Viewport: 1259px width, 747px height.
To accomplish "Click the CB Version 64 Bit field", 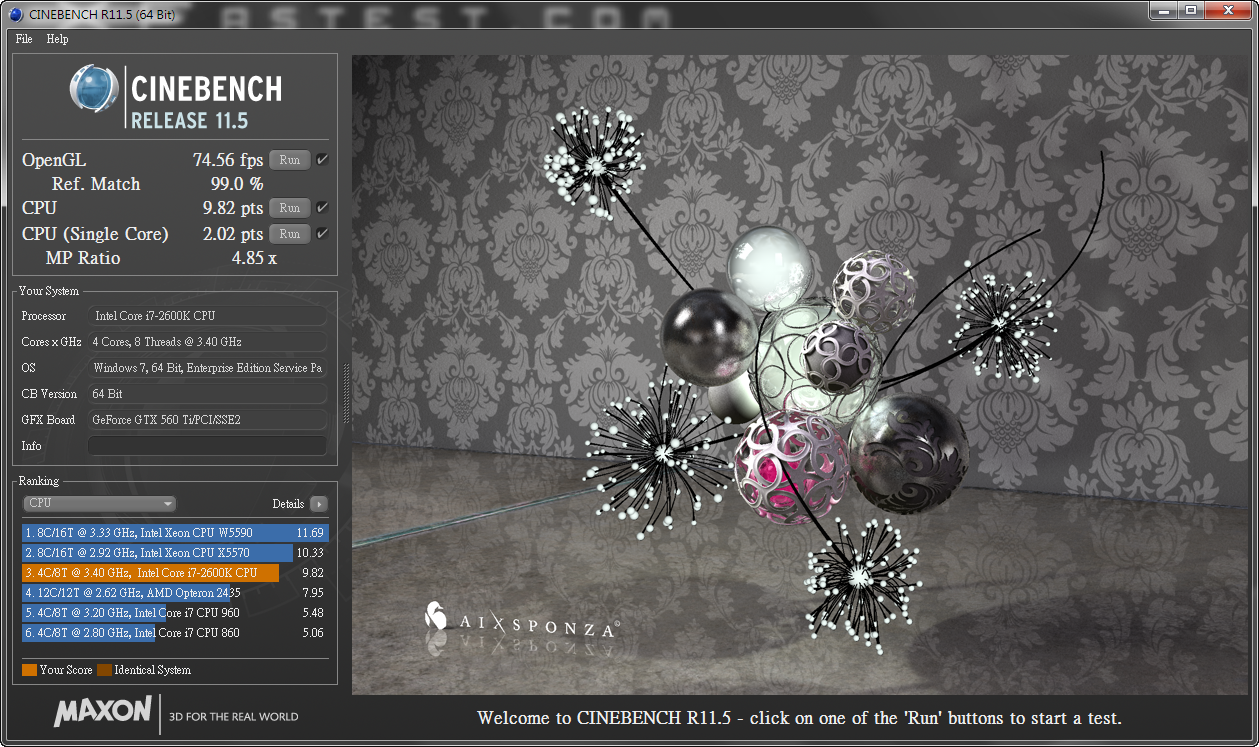I will tap(207, 394).
